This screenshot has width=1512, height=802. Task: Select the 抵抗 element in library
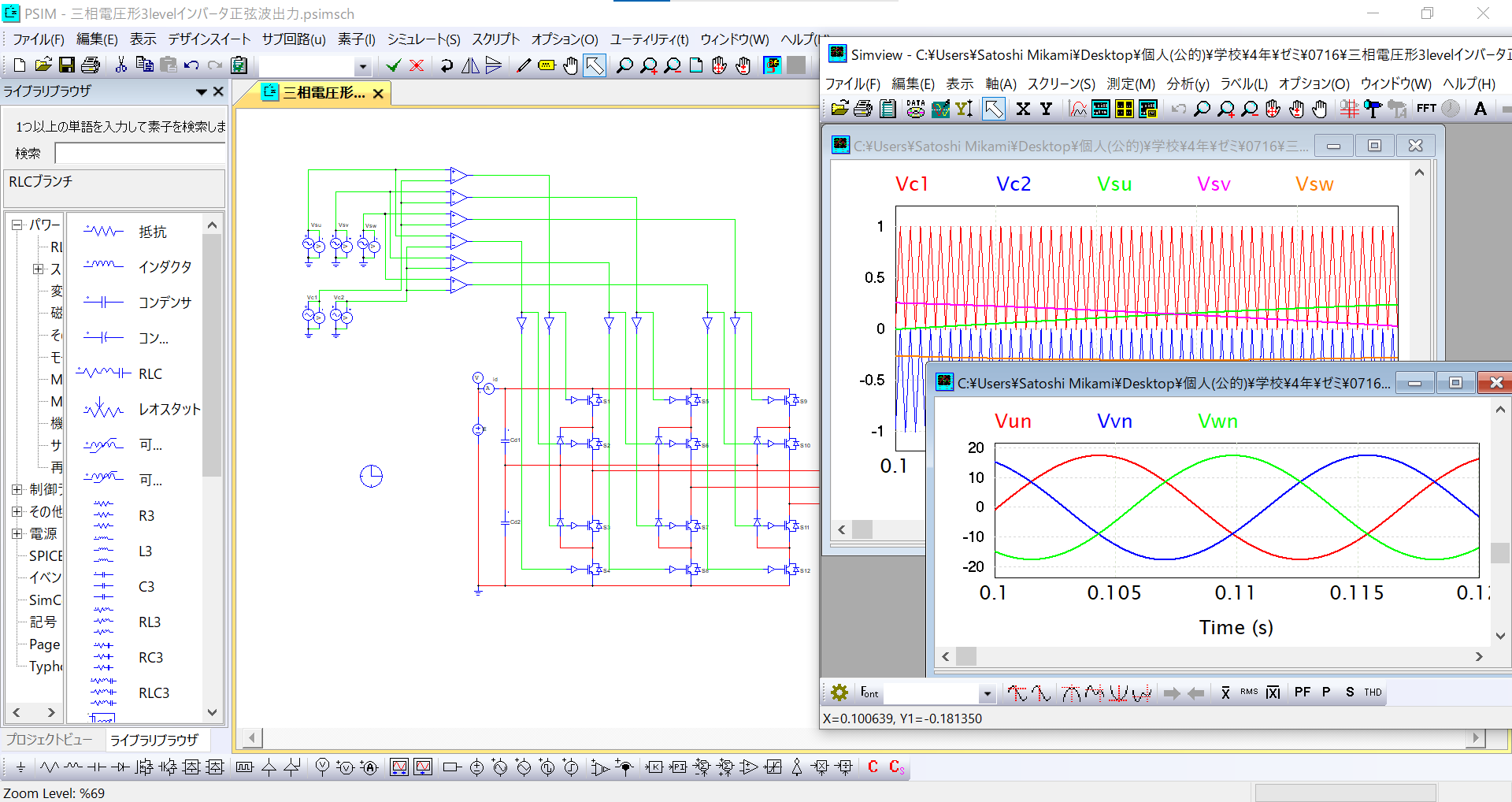[152, 232]
